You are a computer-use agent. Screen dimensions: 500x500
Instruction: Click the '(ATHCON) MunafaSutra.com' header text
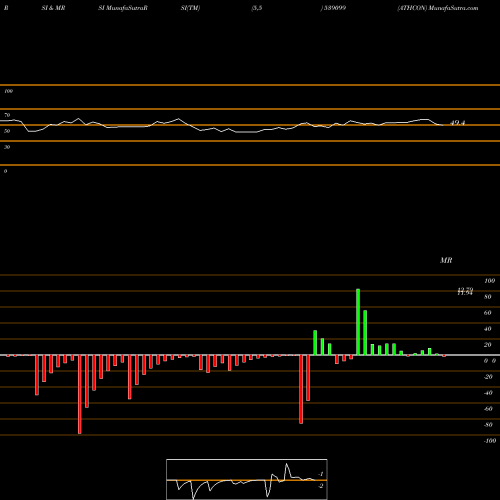438,8
